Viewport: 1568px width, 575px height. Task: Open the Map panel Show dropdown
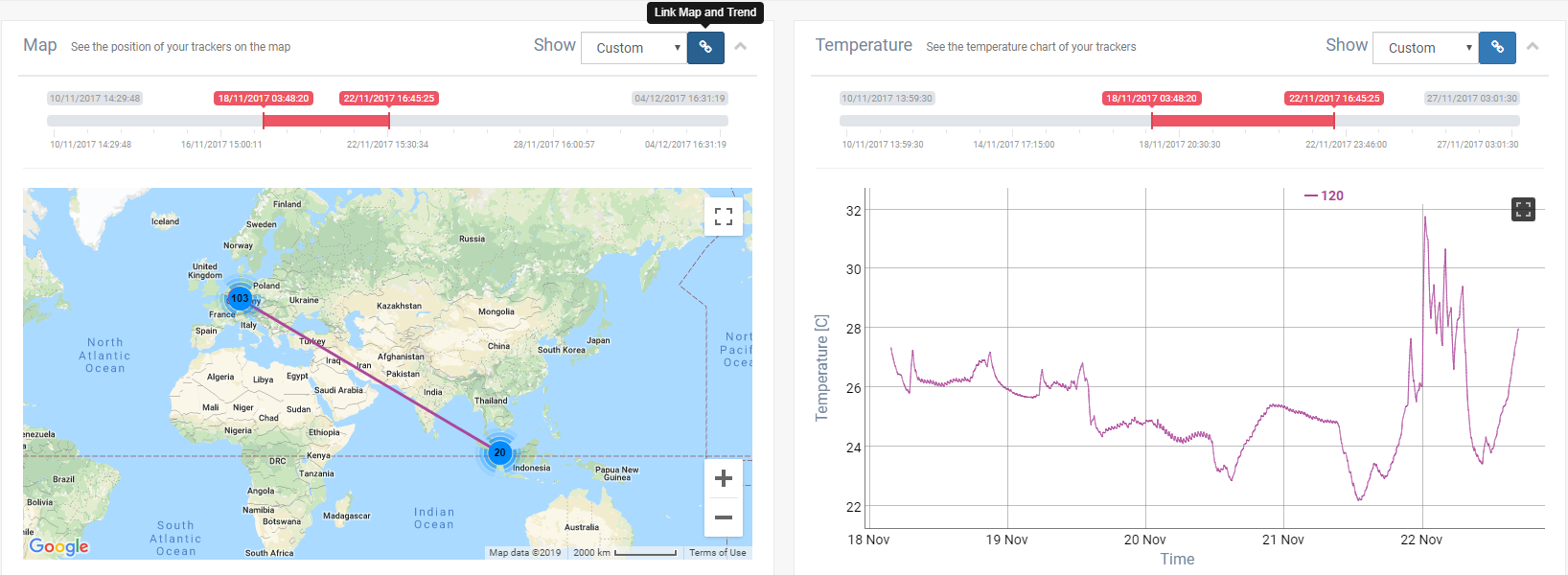[x=634, y=48]
